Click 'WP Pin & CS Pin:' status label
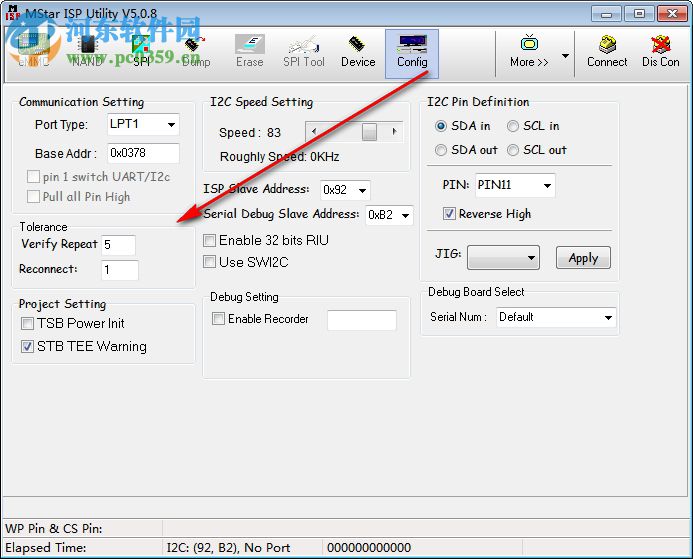The height and width of the screenshot is (559, 693). pos(53,529)
